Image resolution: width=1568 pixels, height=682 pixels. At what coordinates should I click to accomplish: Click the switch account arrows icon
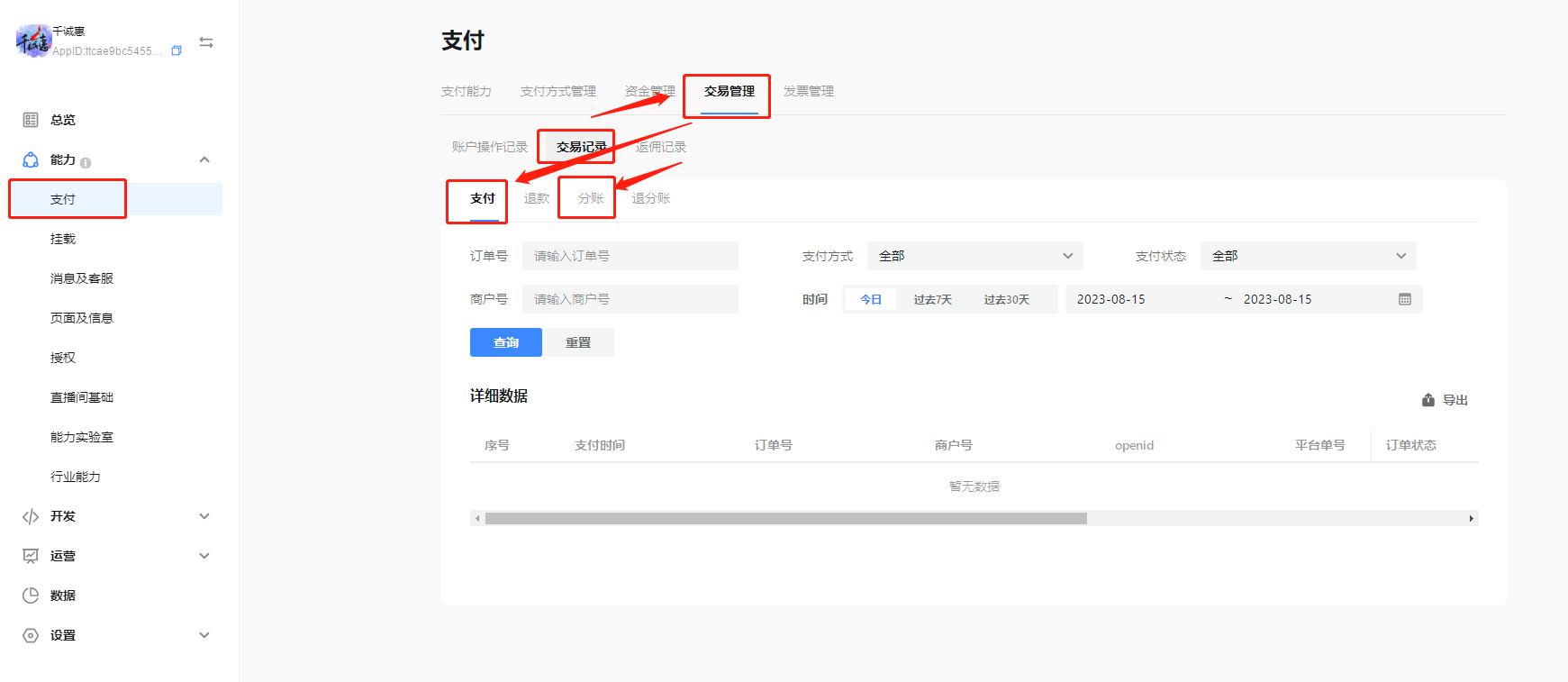[206, 42]
